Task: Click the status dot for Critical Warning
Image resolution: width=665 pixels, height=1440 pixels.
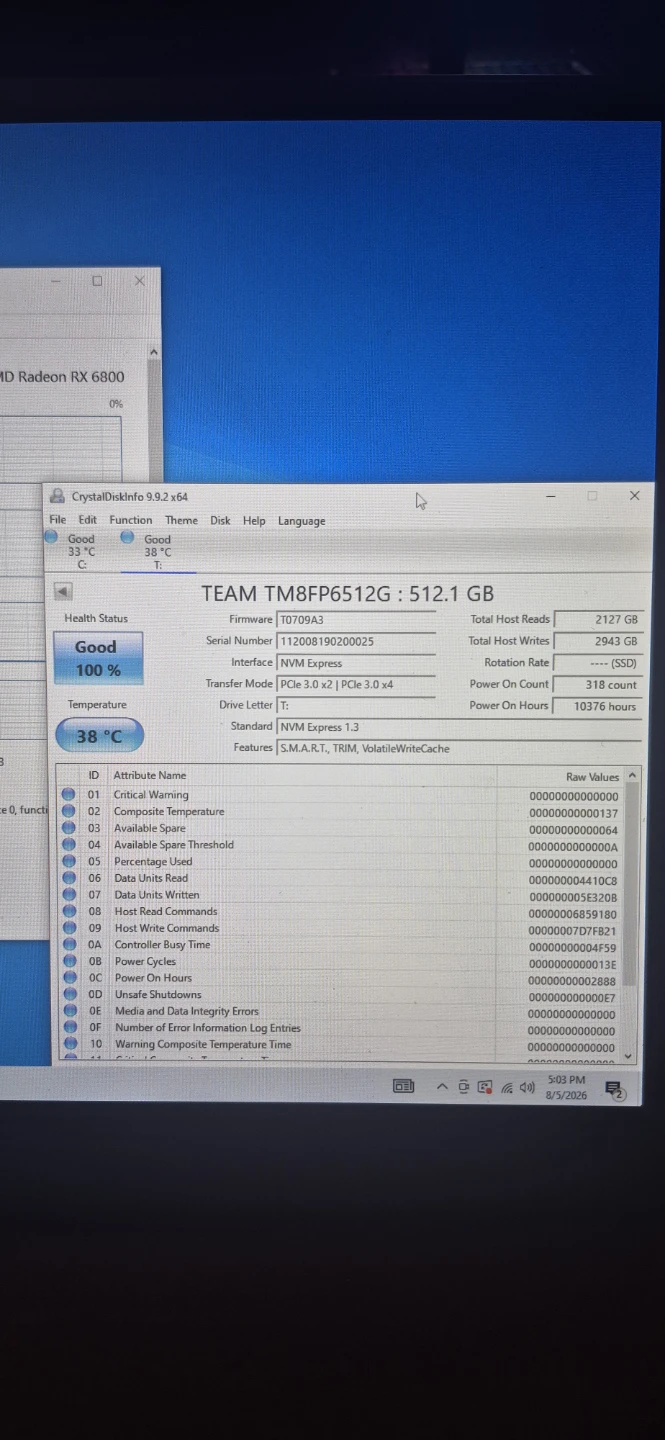Action: (69, 795)
